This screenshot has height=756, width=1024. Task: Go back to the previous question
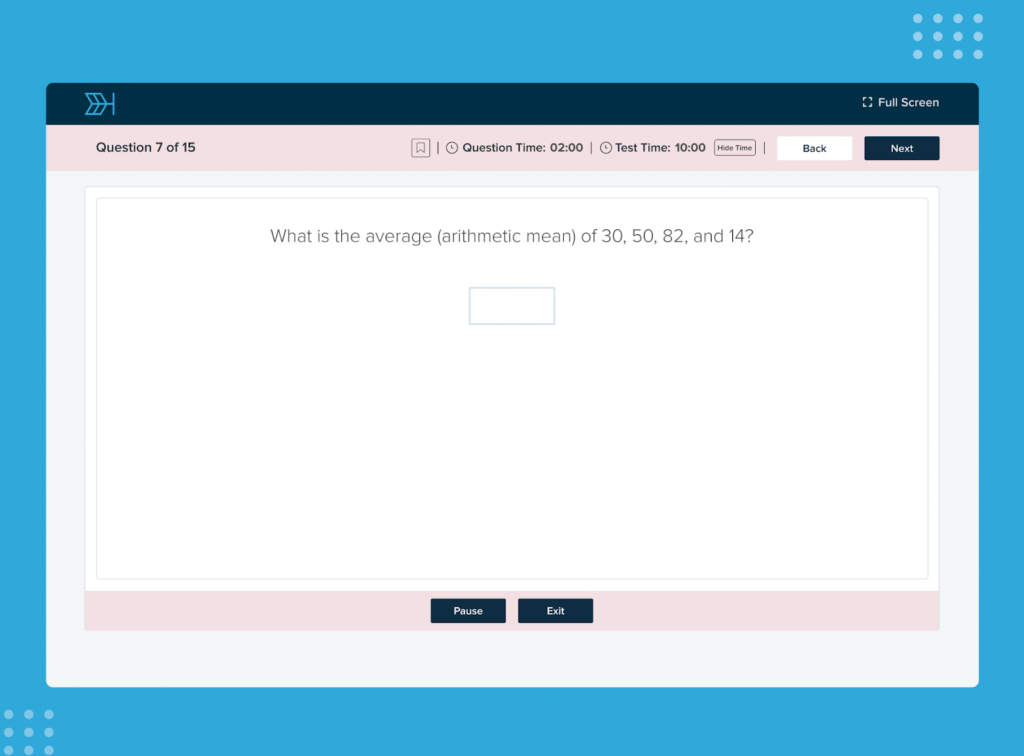(814, 147)
